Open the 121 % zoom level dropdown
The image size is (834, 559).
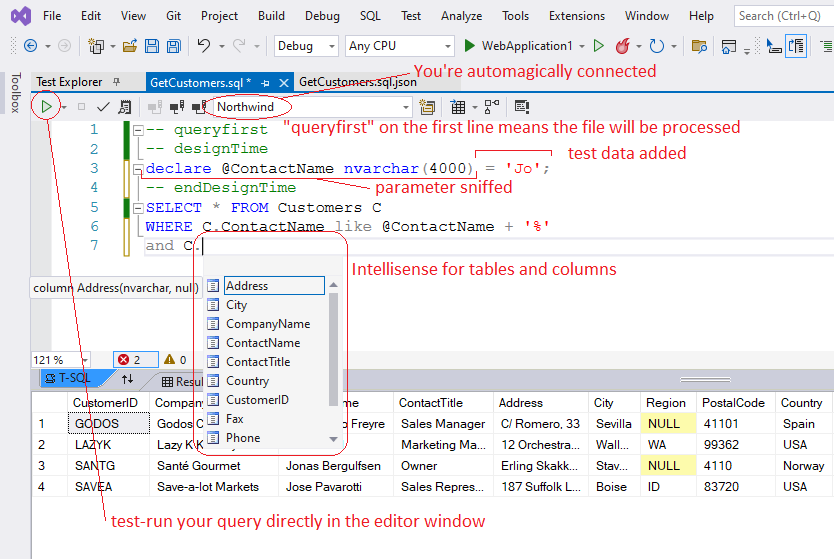click(x=84, y=360)
